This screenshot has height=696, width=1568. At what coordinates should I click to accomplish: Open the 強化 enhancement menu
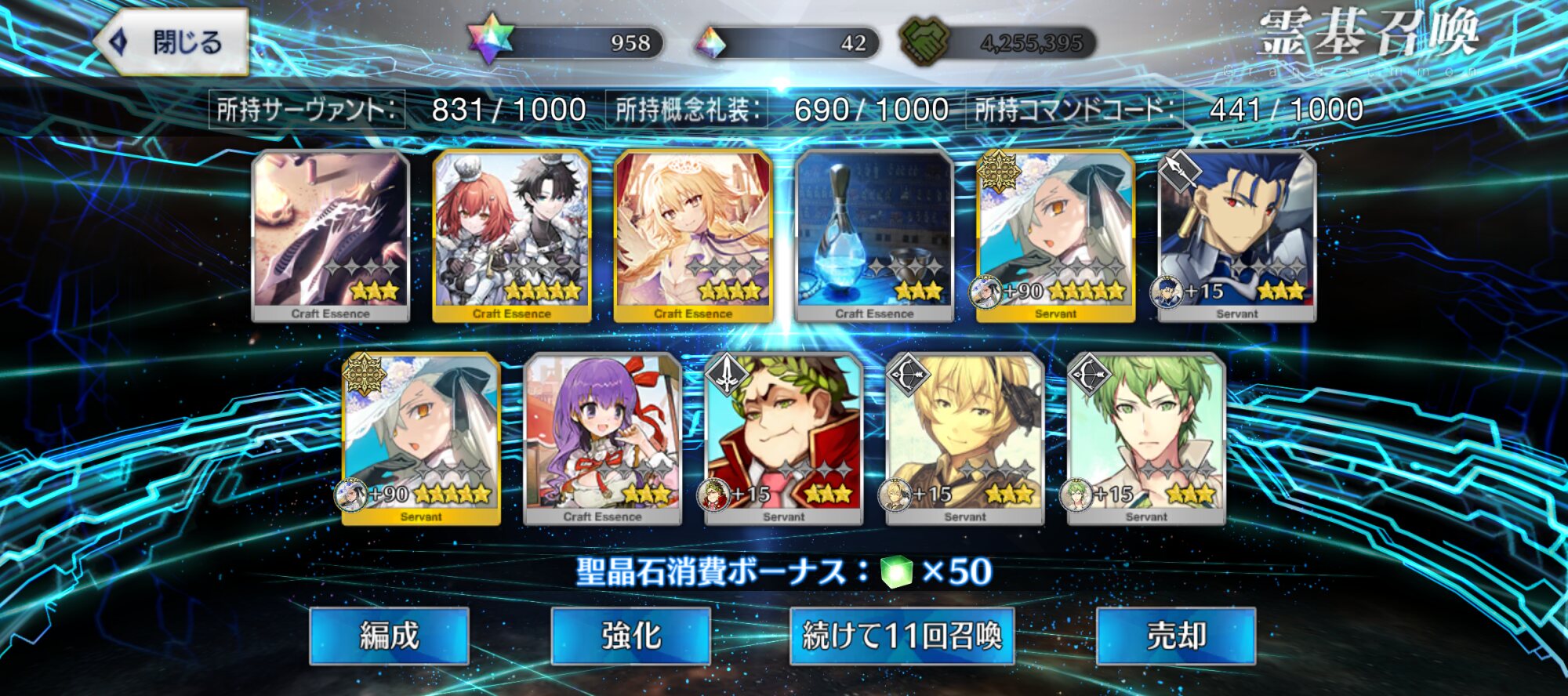pos(631,636)
